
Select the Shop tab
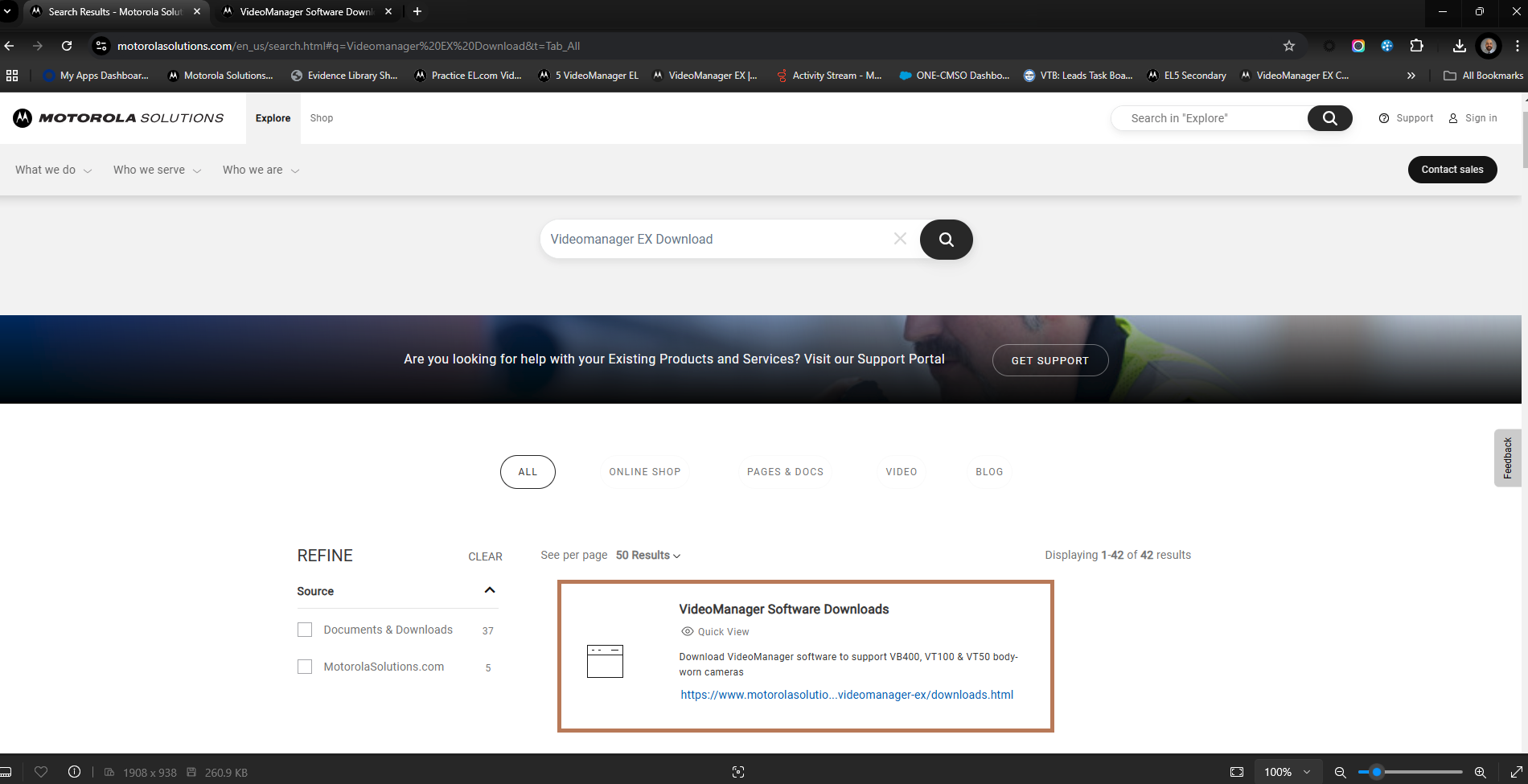[322, 118]
